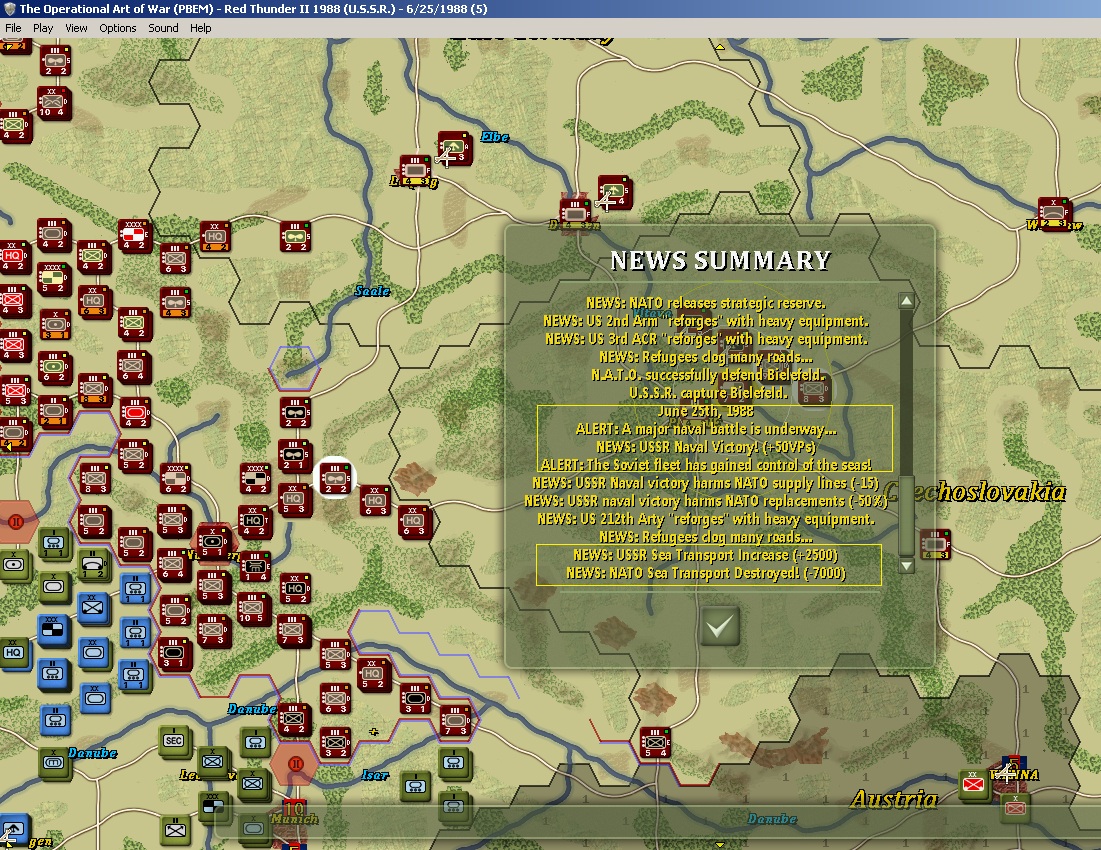
Task: Click 'USSR Sea Transport Increase (+2500)' line
Action: pyautogui.click(x=706, y=555)
